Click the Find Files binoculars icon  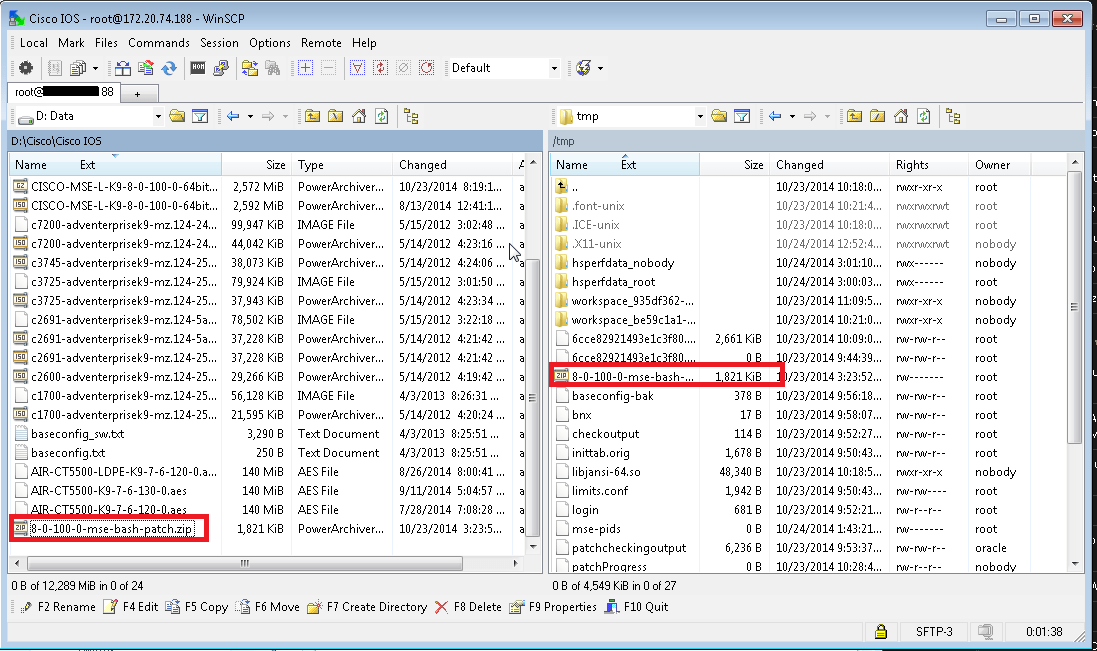(x=272, y=68)
